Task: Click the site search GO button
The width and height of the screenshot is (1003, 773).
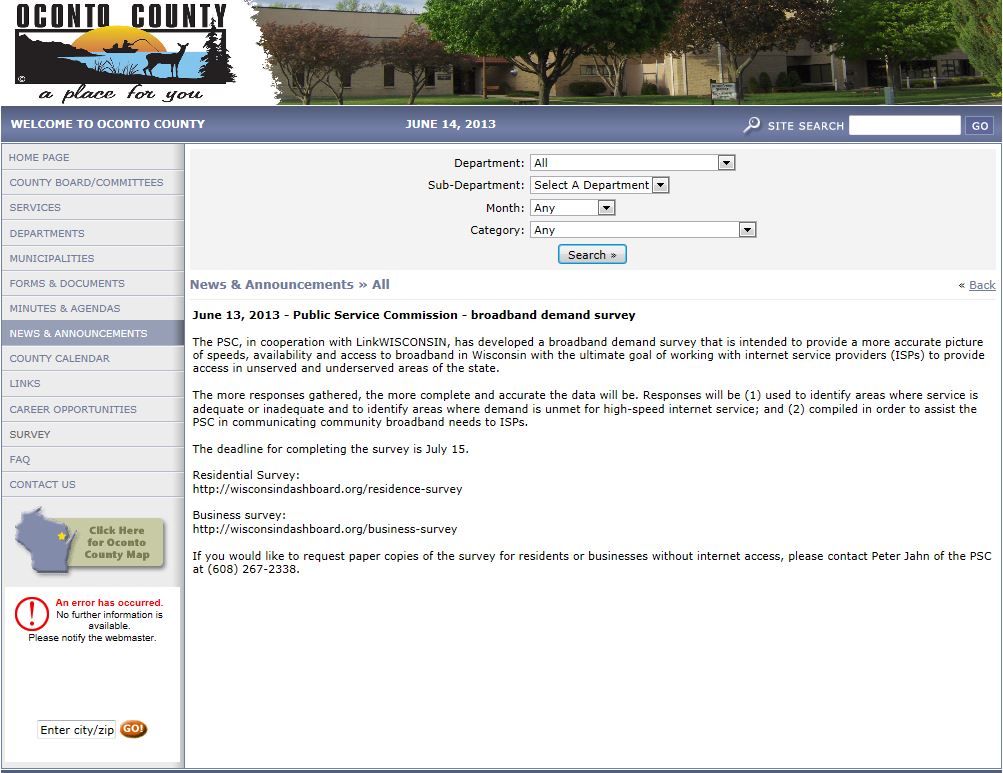Action: coord(980,125)
